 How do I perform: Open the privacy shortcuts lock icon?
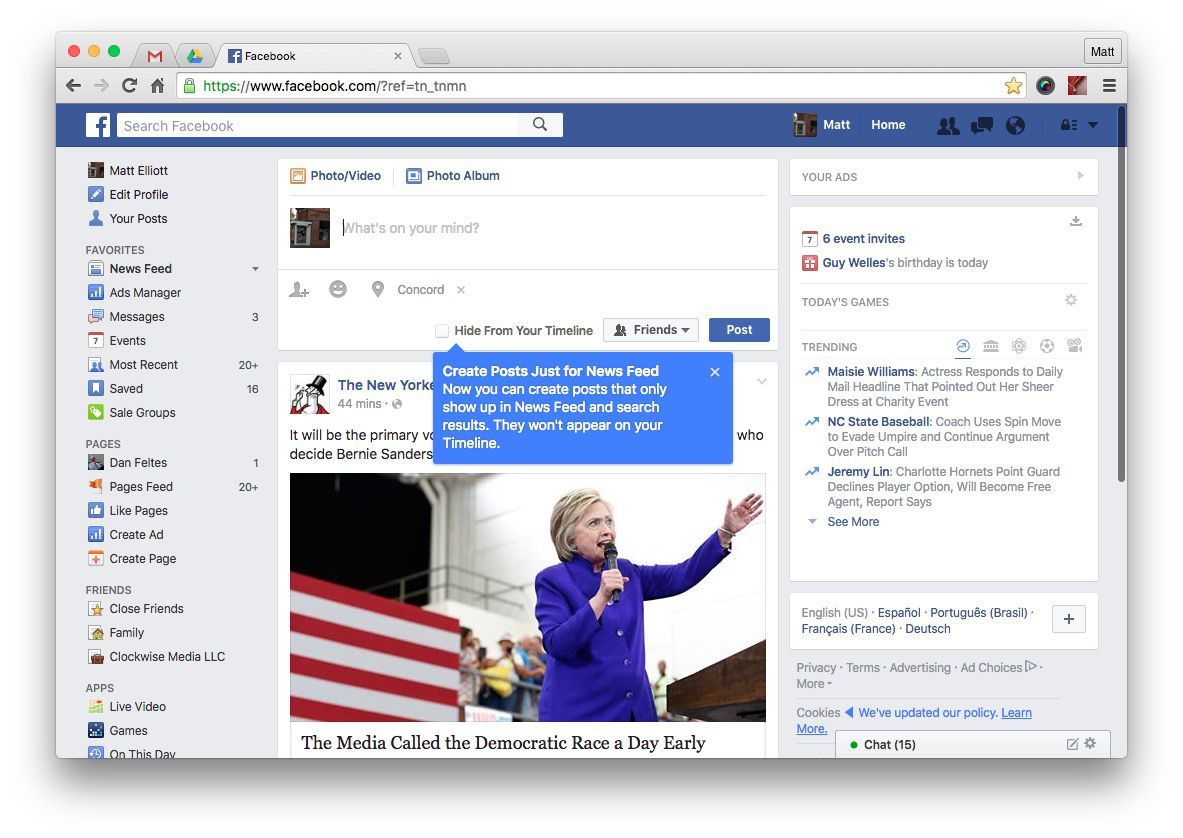point(1066,125)
